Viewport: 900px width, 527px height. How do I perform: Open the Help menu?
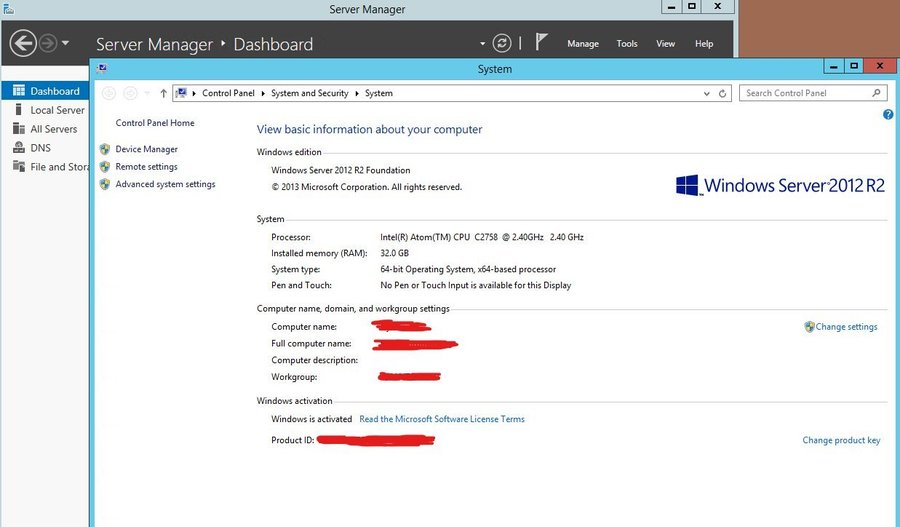pyautogui.click(x=704, y=44)
